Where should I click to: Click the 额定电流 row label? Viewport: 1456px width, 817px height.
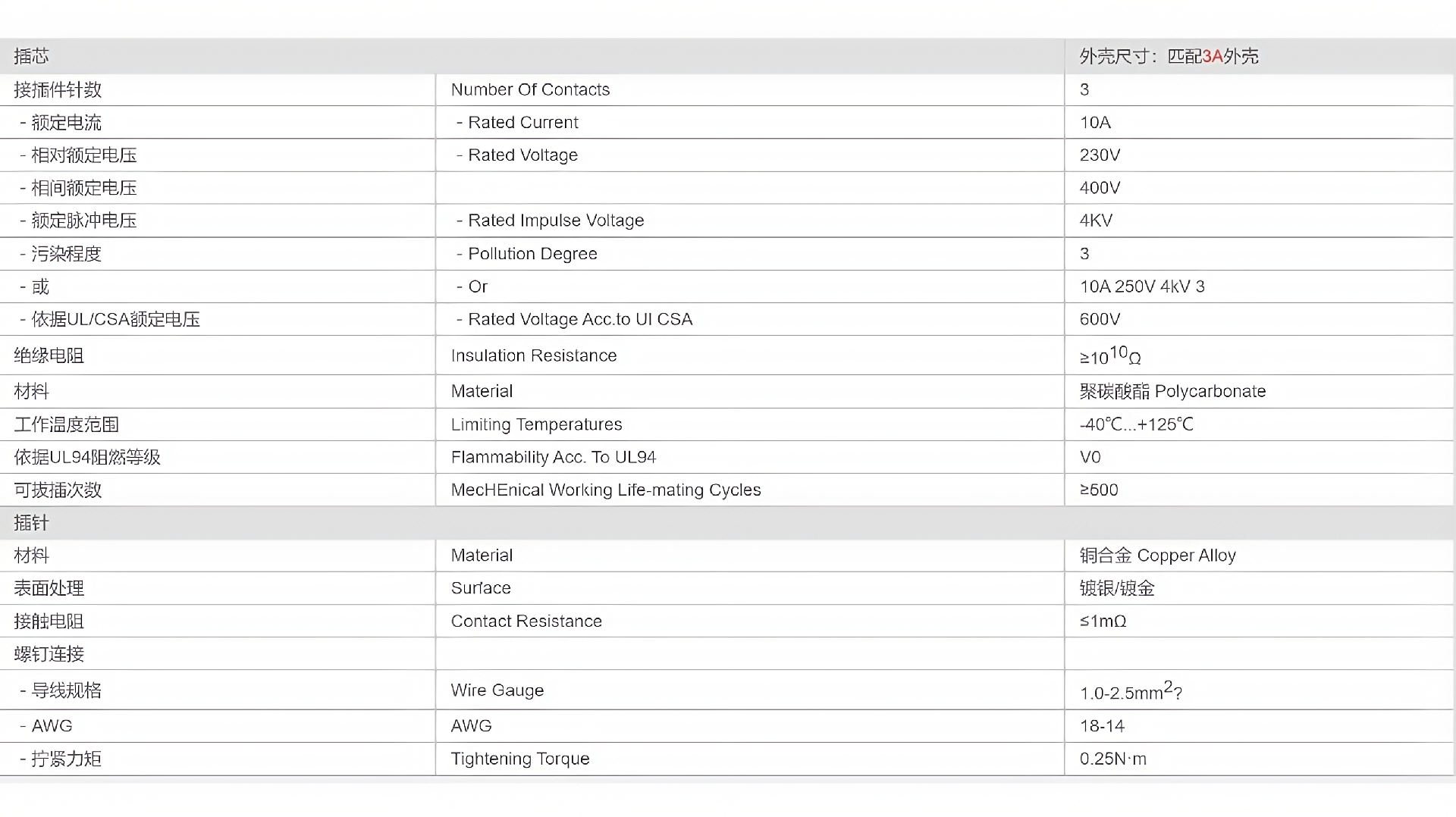point(66,123)
